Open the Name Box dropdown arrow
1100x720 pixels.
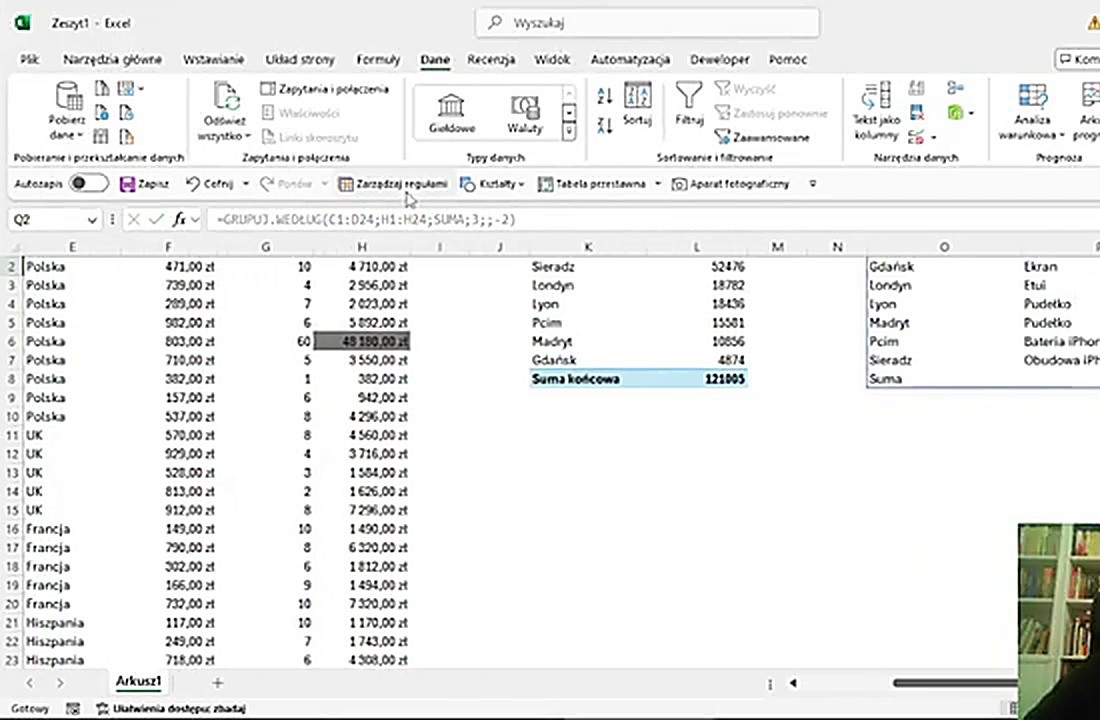click(x=93, y=220)
